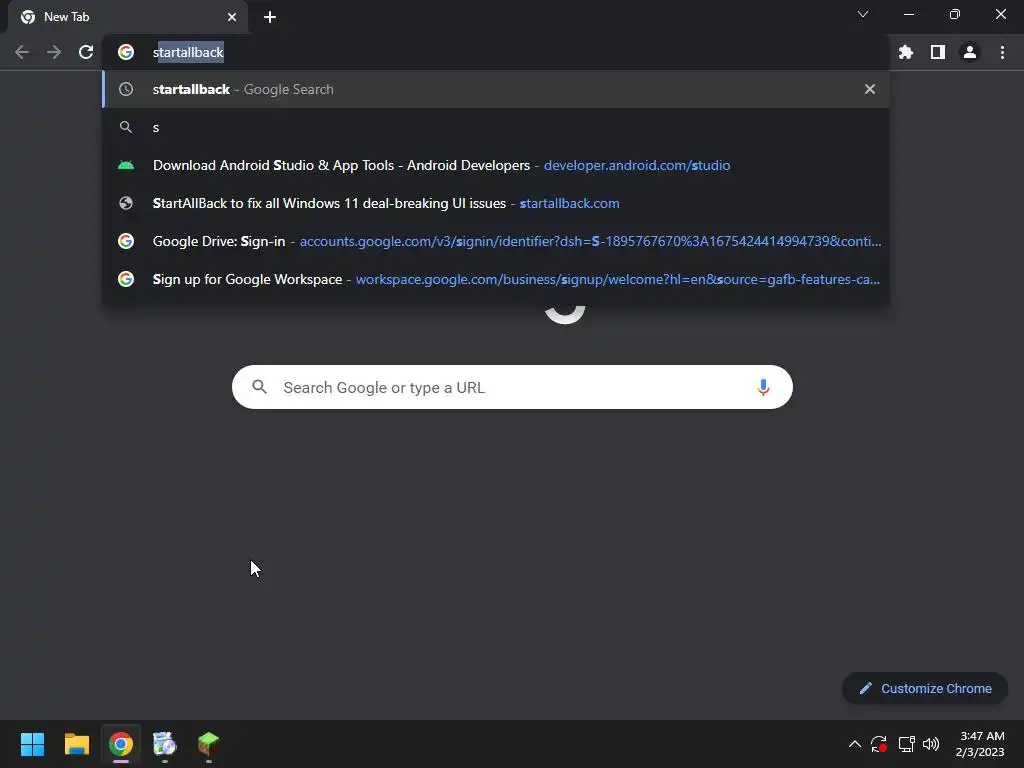Open the tab search chevron
The image size is (1024, 768).
pos(863,14)
